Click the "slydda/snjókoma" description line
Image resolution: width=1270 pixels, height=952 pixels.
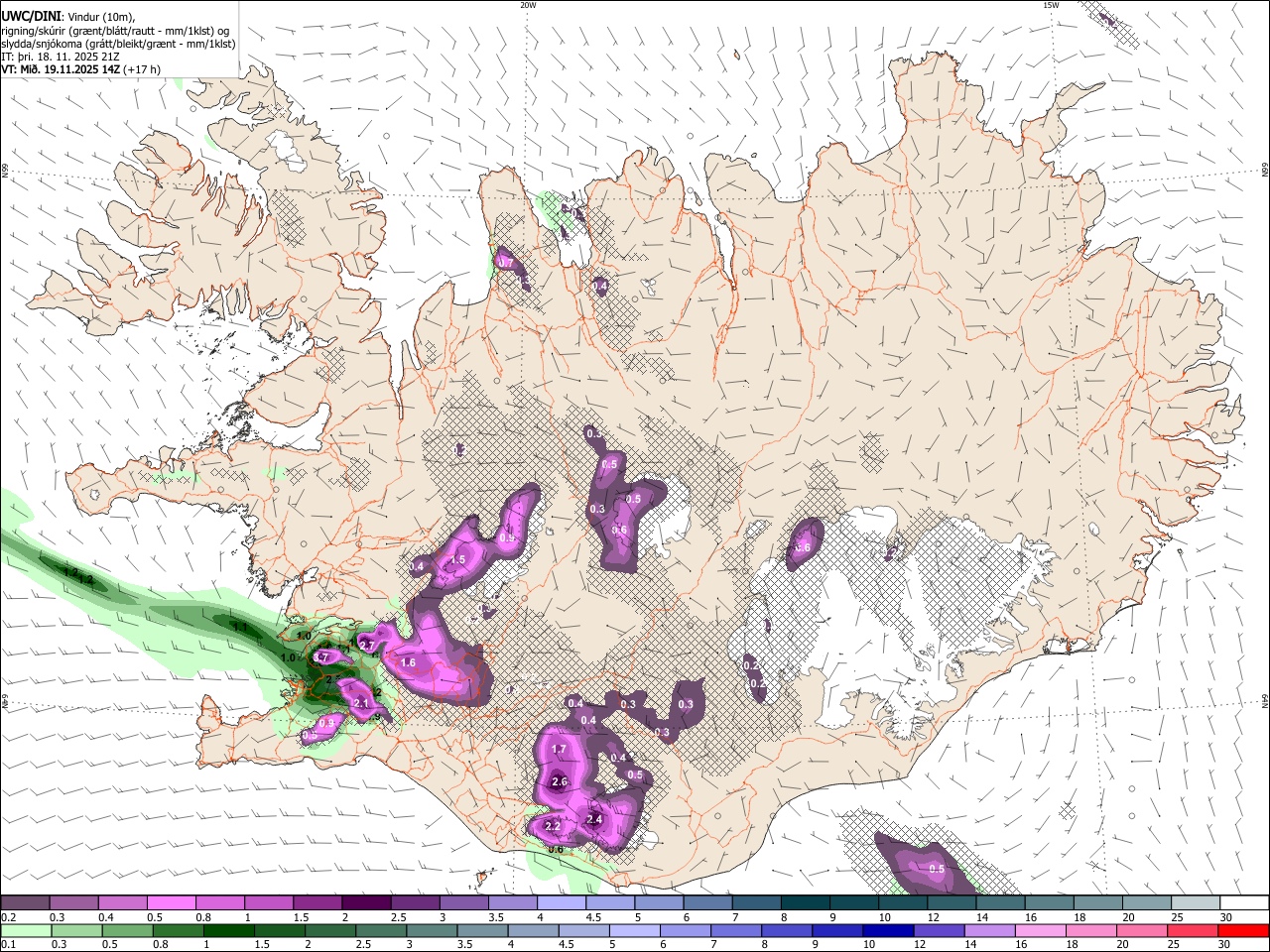click(x=118, y=44)
